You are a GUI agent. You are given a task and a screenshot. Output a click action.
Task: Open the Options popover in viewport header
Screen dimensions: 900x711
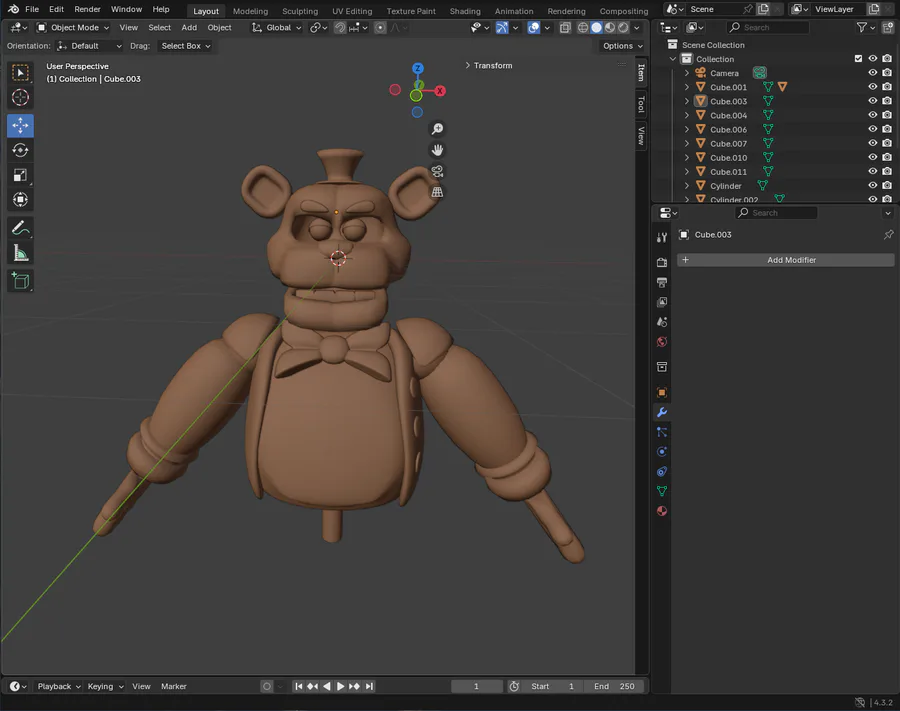[x=622, y=46]
